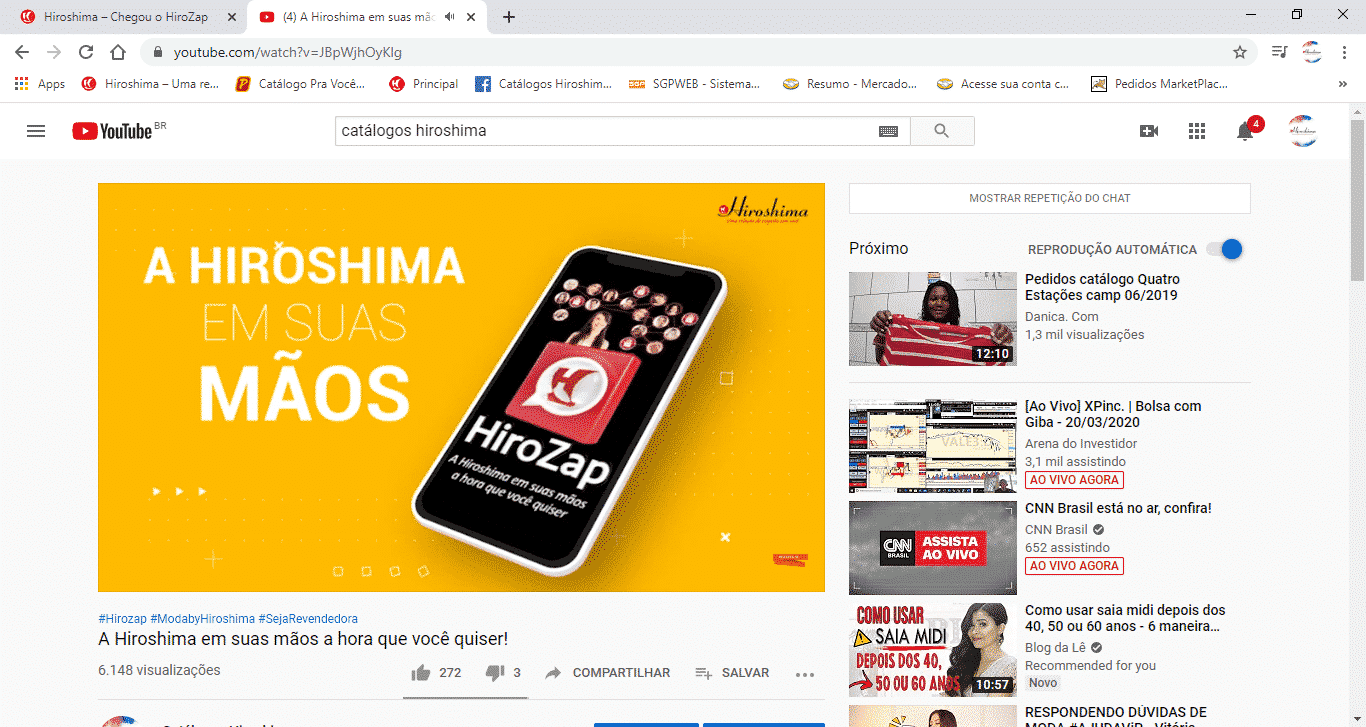
Task: Open the CNN Brasil live thumbnail
Action: (933, 548)
